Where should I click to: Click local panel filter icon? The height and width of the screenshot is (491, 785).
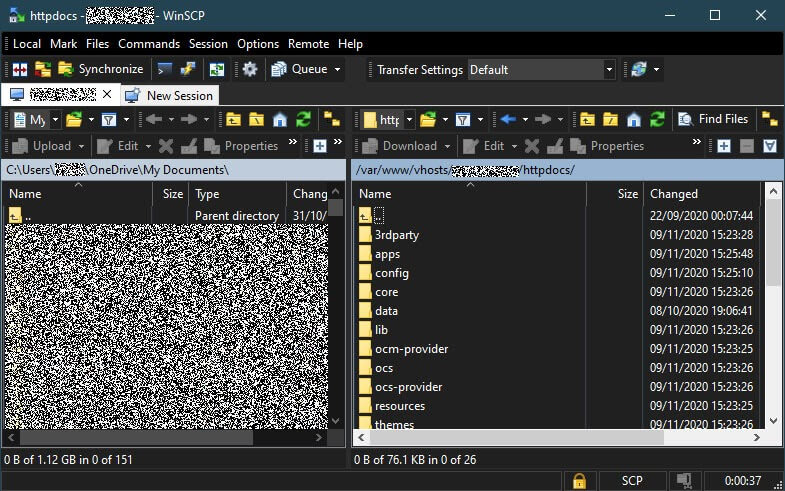coord(109,120)
